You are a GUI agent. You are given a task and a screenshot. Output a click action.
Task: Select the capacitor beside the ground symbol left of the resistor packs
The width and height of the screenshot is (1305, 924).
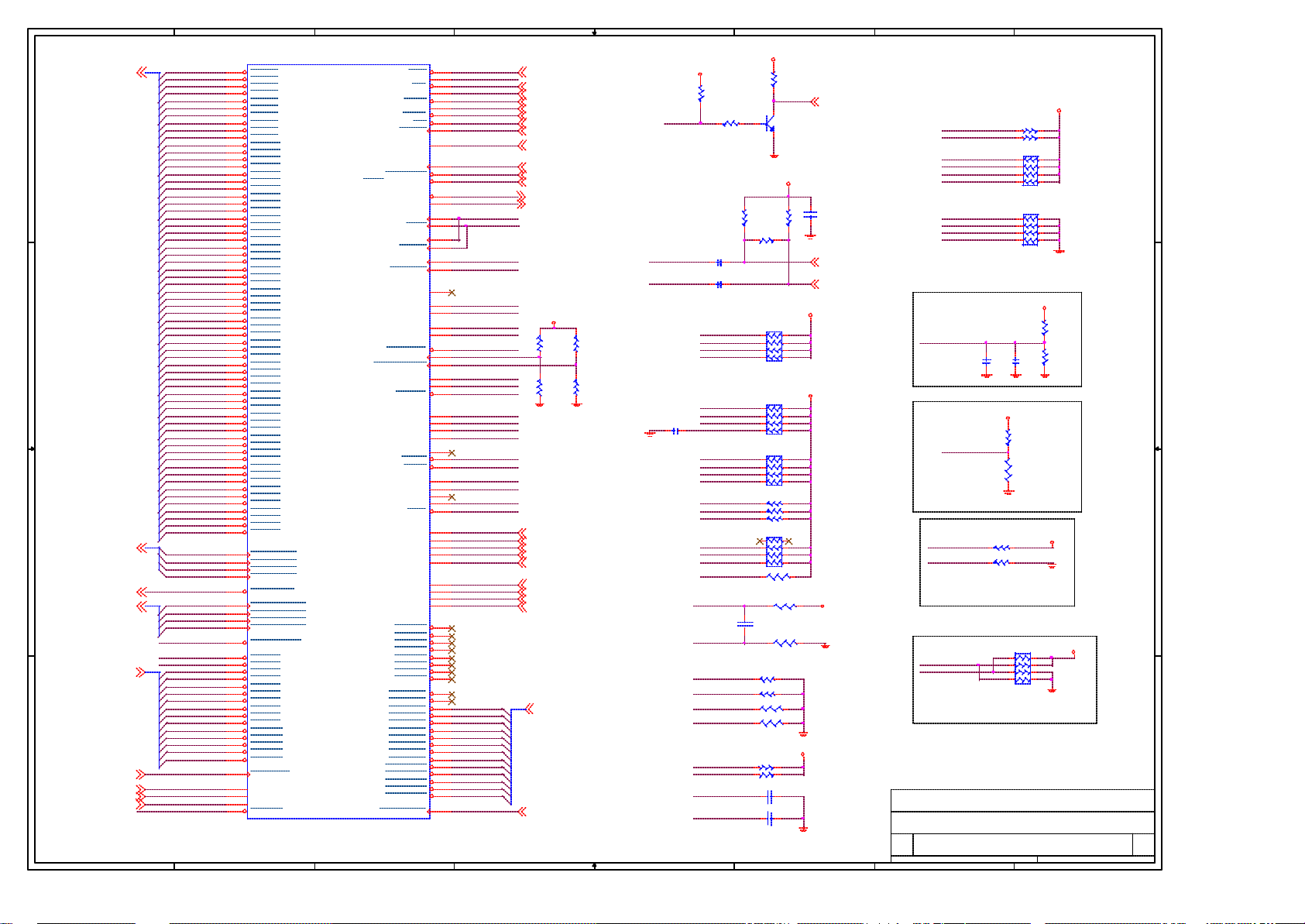(675, 431)
